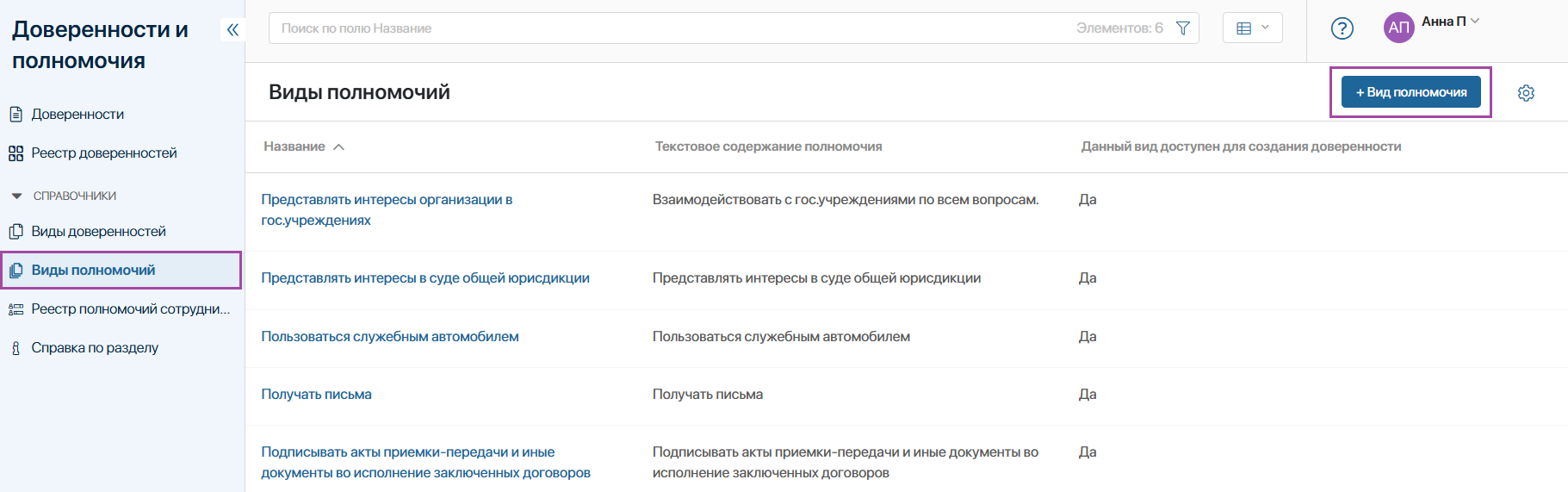Viewport: 1568px width, 492px height.
Task: Click the Реестр доверенностей grid icon
Action: (15, 153)
